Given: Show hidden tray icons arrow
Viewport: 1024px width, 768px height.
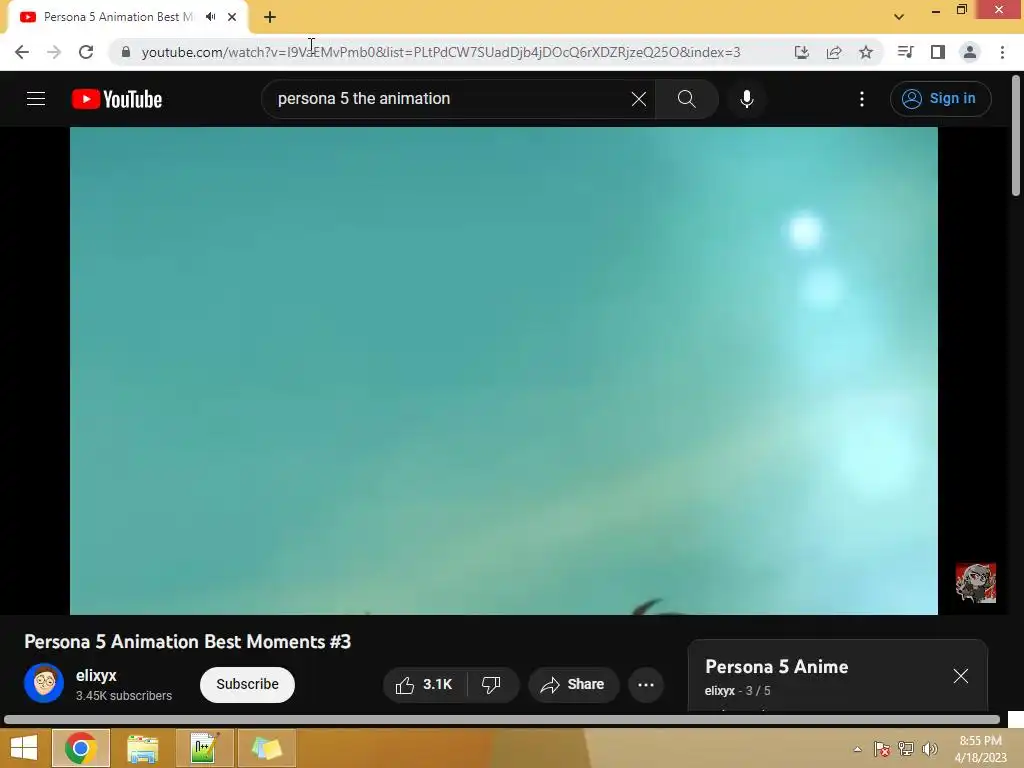Looking at the screenshot, I should coord(857,749).
